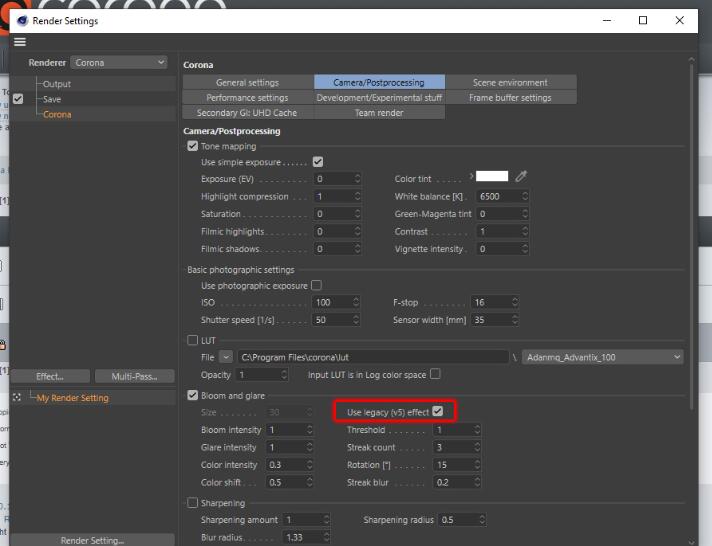Enable Use photographic exposure checkbox
The width and height of the screenshot is (712, 546).
click(316, 285)
